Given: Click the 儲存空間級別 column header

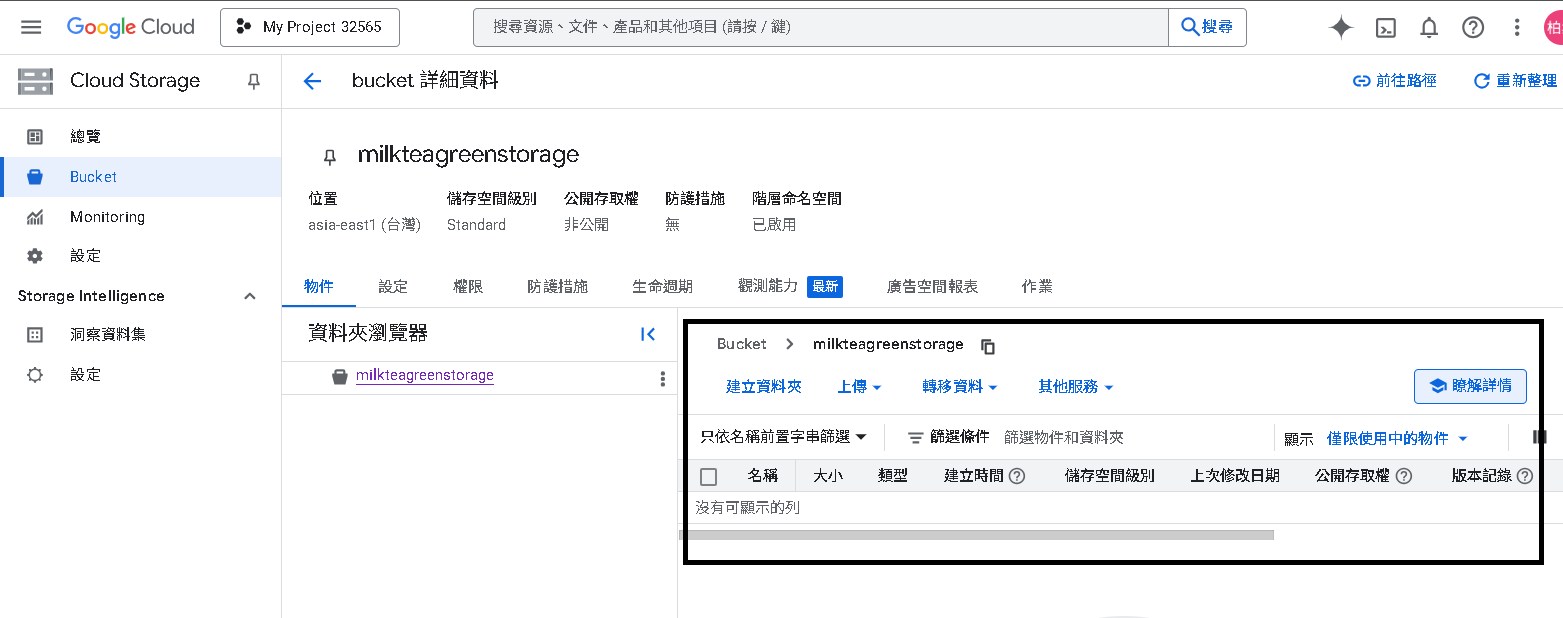Looking at the screenshot, I should [x=1110, y=476].
